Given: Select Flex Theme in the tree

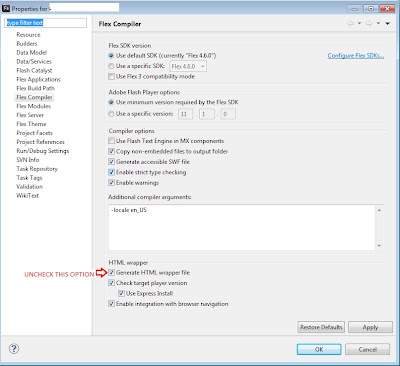Looking at the screenshot, I should [31, 124].
